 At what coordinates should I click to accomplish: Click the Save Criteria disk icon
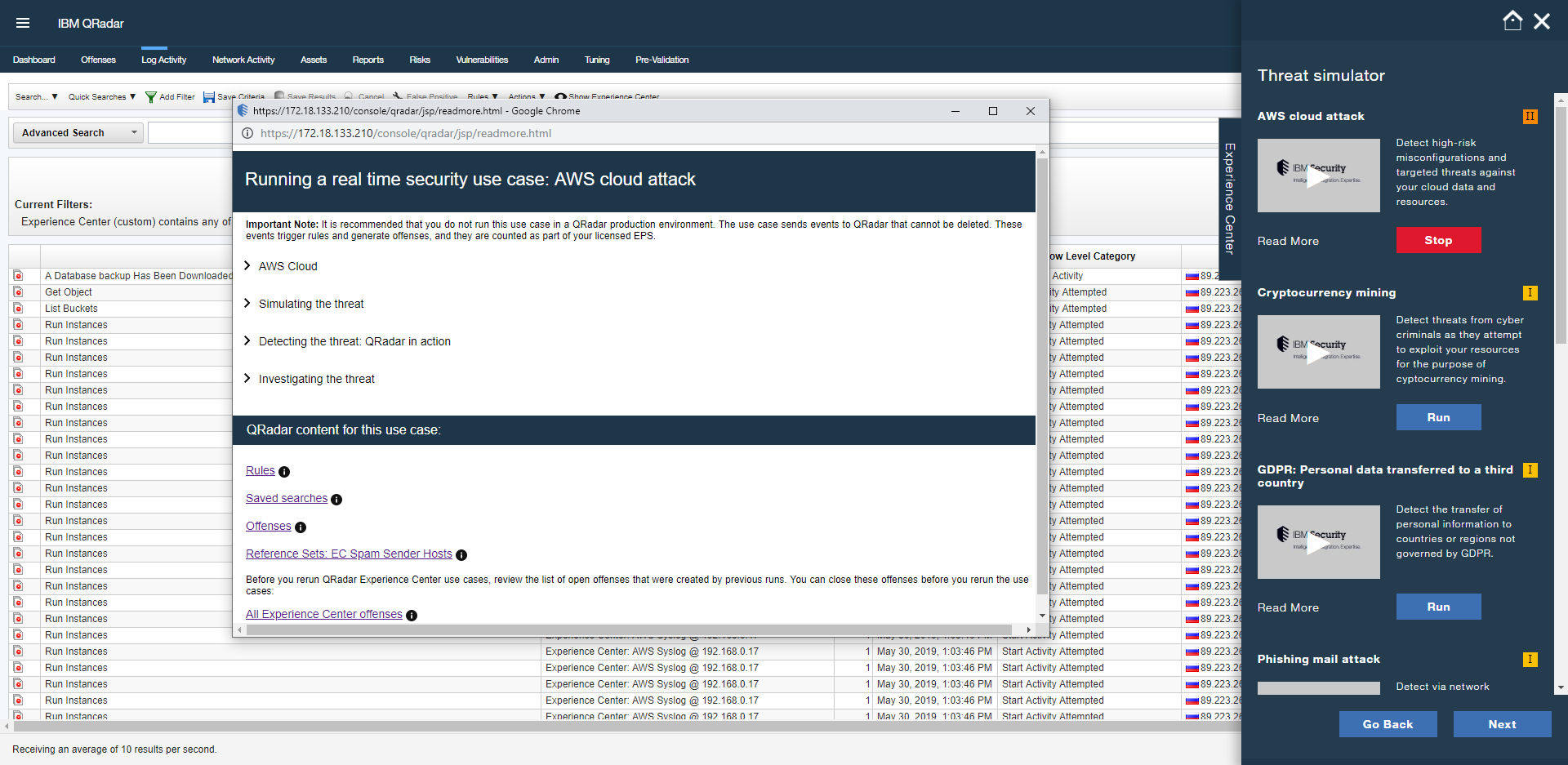[x=207, y=96]
